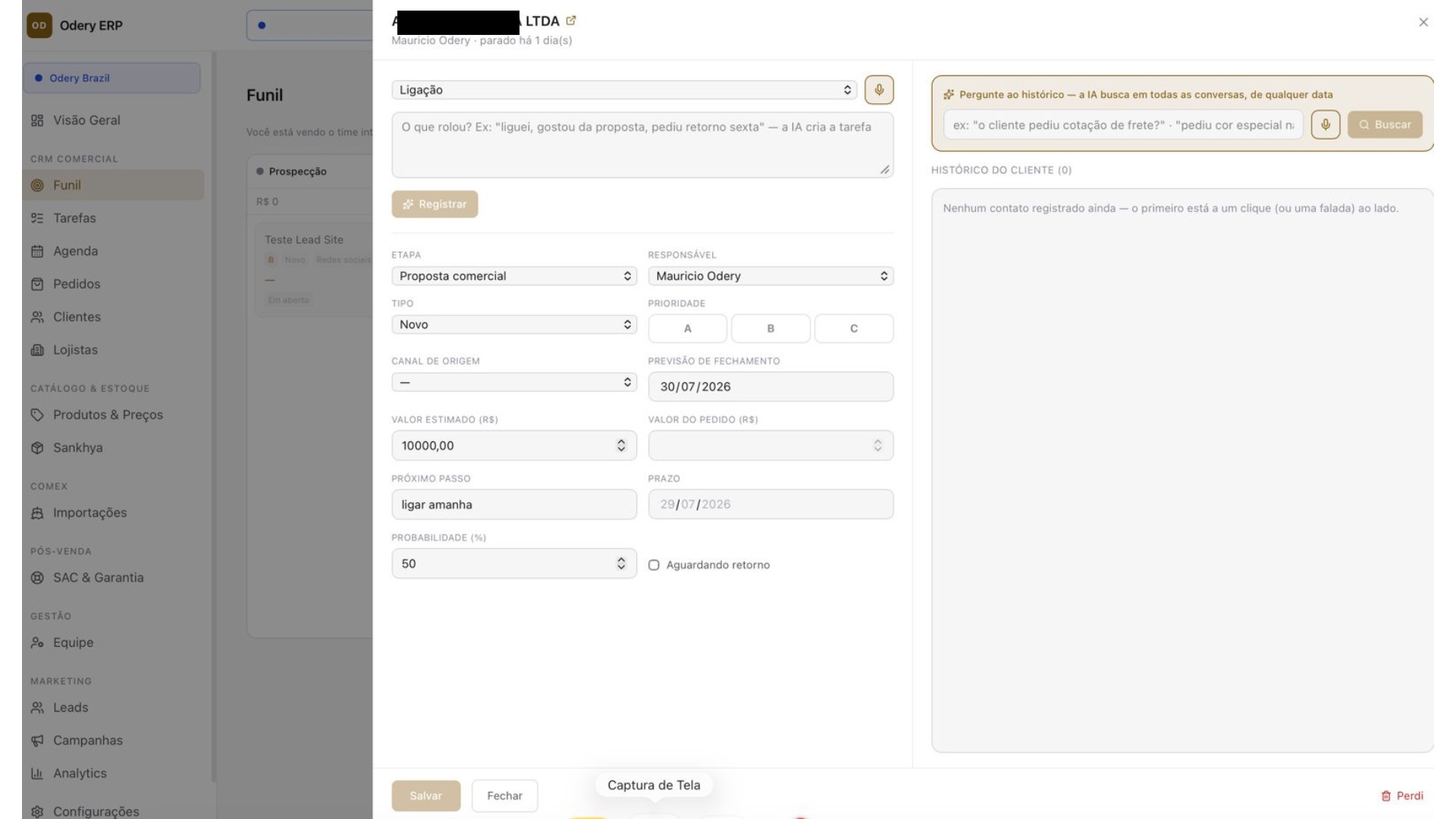Click the Fechar button
The height and width of the screenshot is (819, 1456).
[x=504, y=796]
